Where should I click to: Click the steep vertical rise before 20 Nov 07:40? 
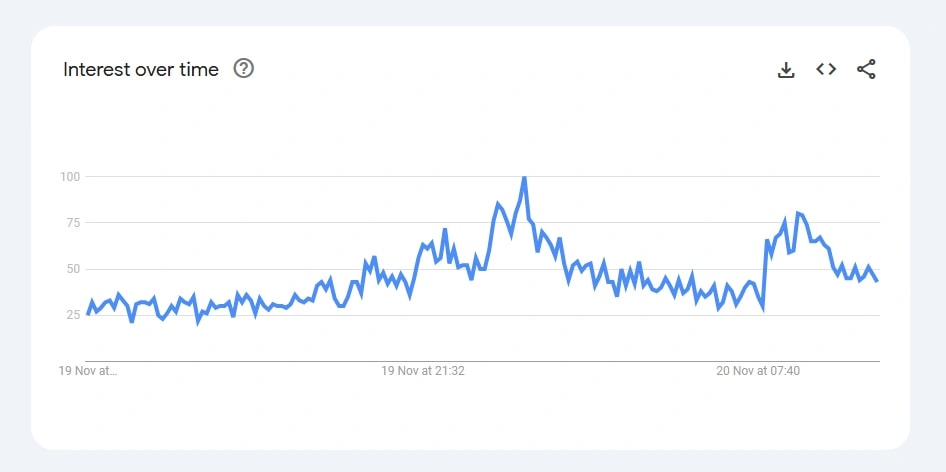pos(765,275)
